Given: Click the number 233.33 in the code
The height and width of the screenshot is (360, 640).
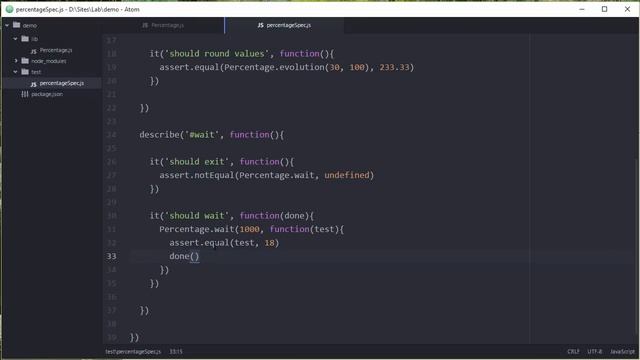Looking at the screenshot, I should pos(394,67).
